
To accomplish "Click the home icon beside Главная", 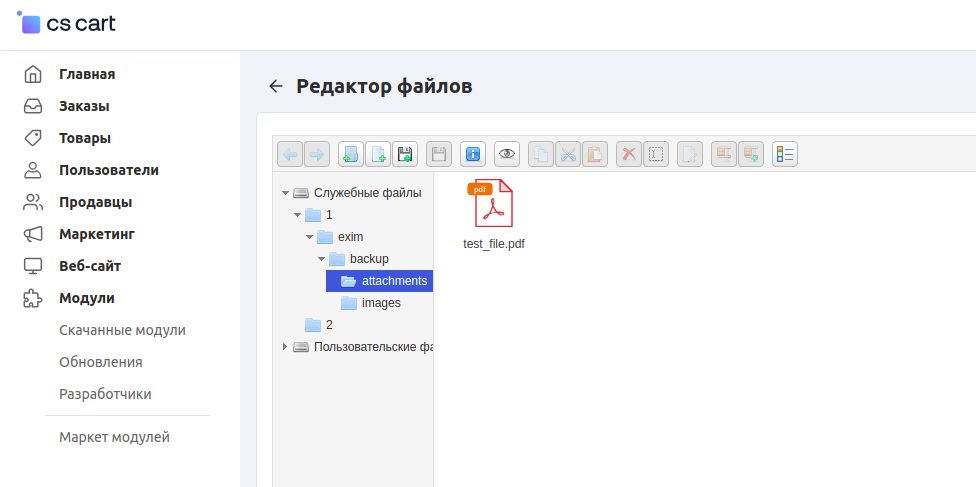I will coord(32,74).
